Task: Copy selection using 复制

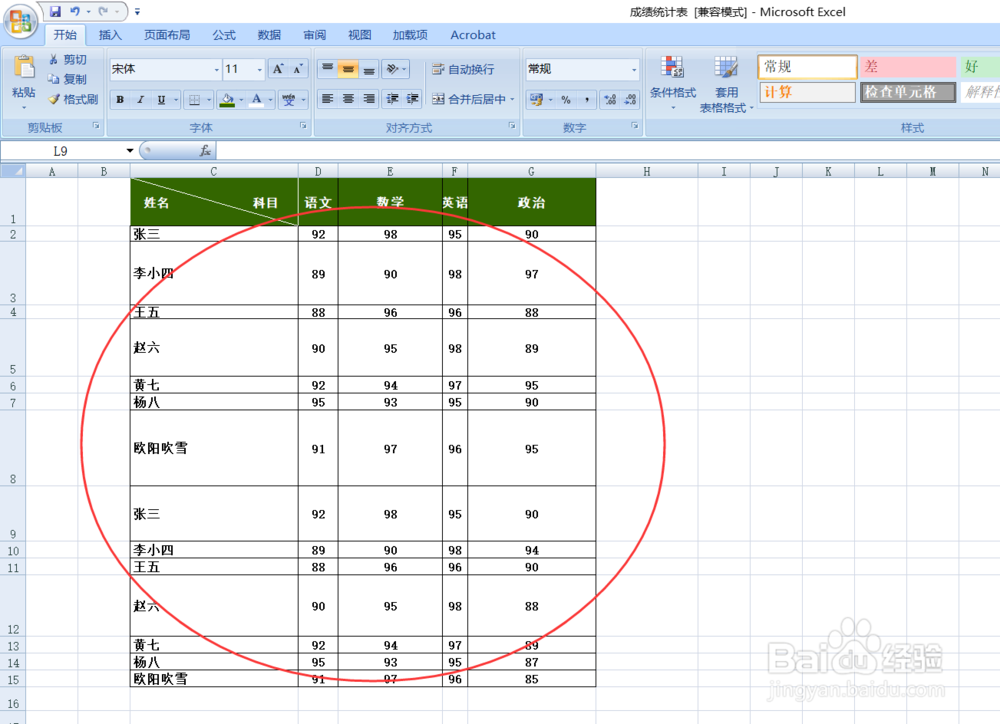Action: 68,79
